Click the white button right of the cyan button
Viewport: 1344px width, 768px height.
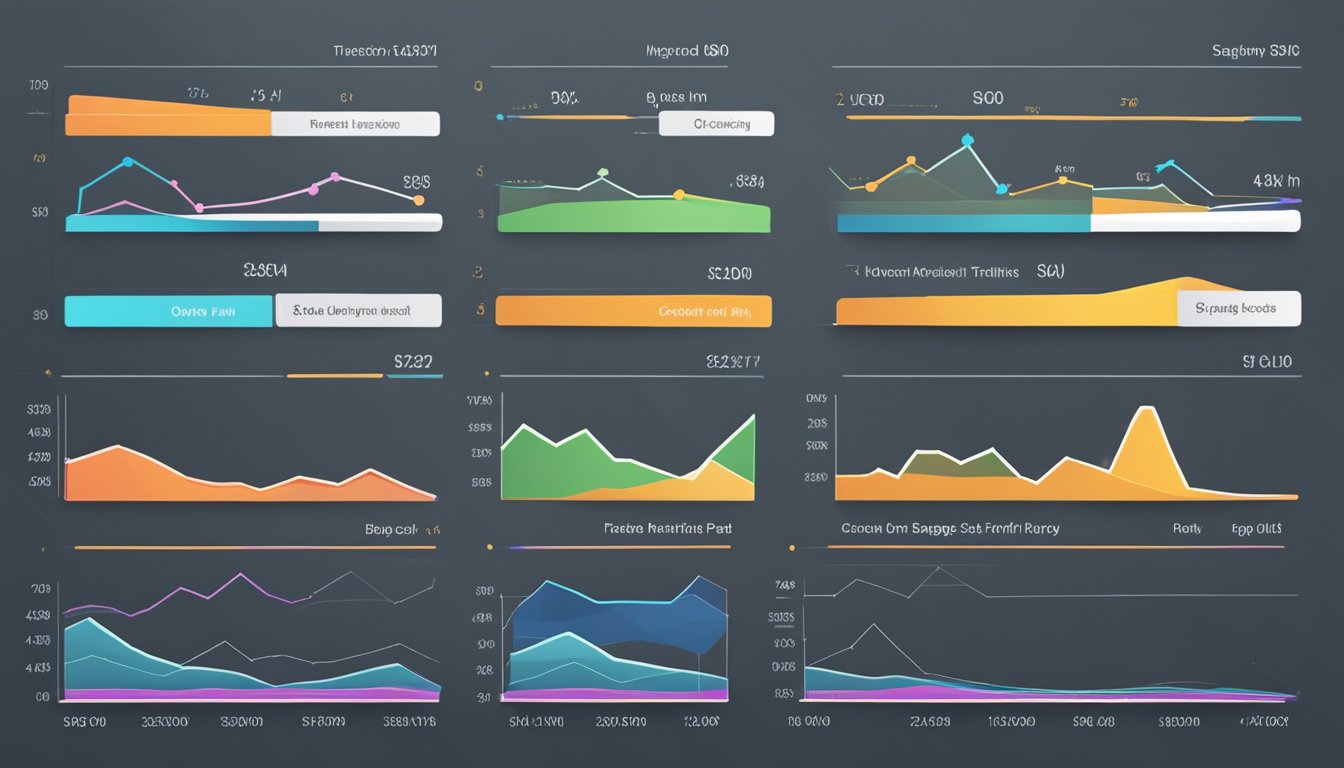click(358, 311)
